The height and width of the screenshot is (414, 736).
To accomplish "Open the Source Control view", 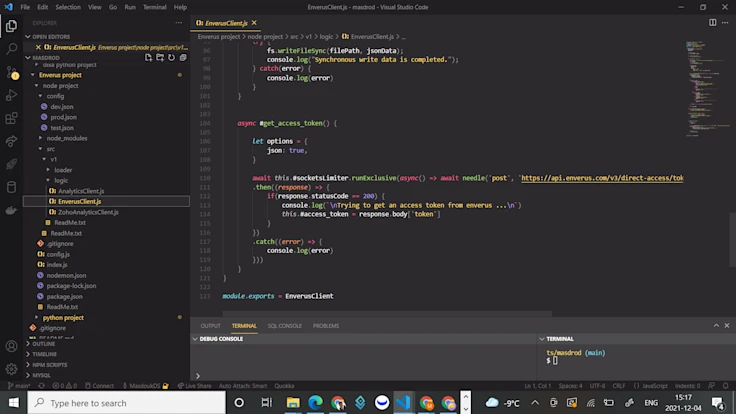I will point(11,72).
